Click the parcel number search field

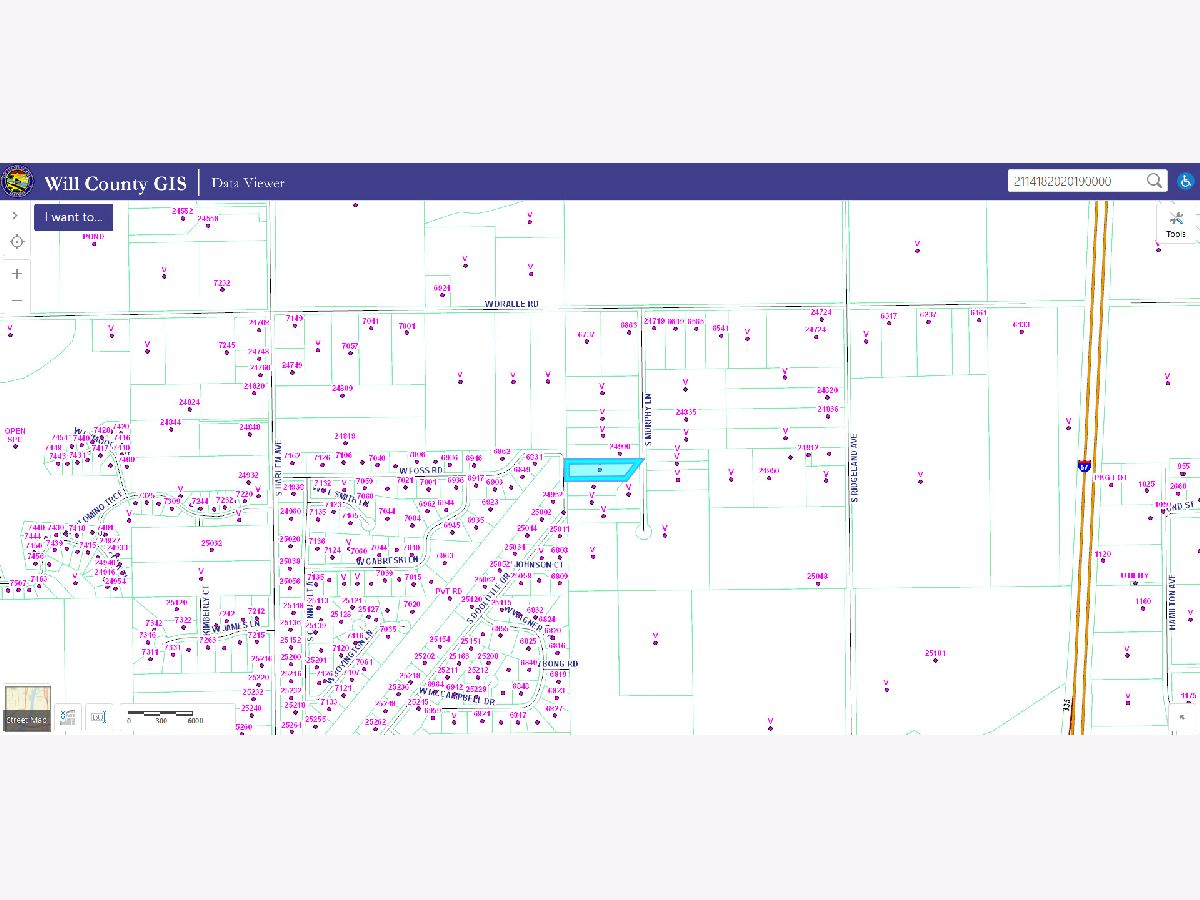[1075, 181]
